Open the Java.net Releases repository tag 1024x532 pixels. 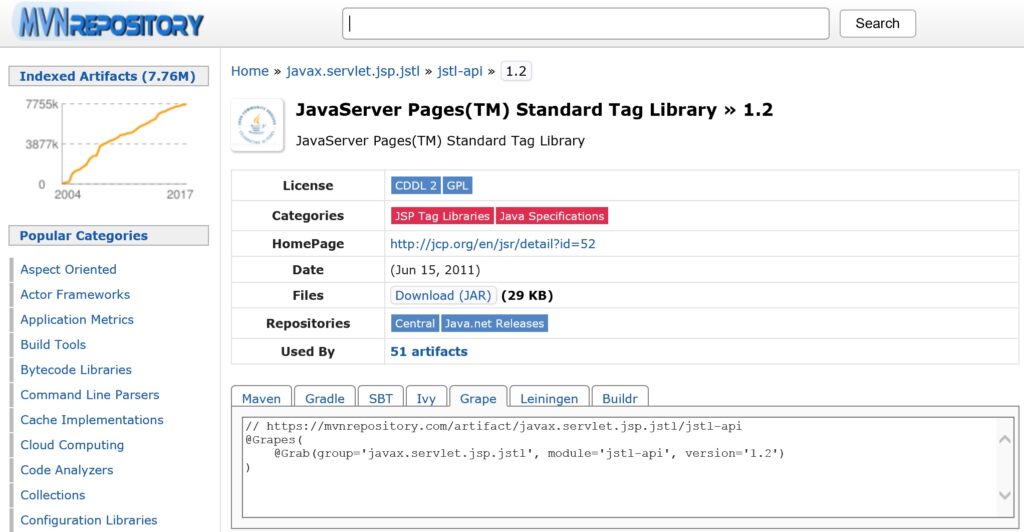[x=494, y=323]
